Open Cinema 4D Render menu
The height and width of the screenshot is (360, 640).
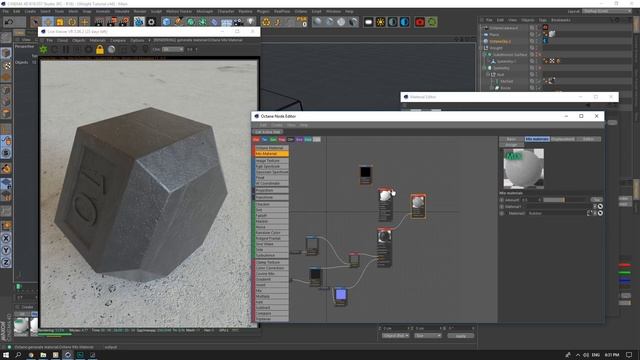point(140,11)
